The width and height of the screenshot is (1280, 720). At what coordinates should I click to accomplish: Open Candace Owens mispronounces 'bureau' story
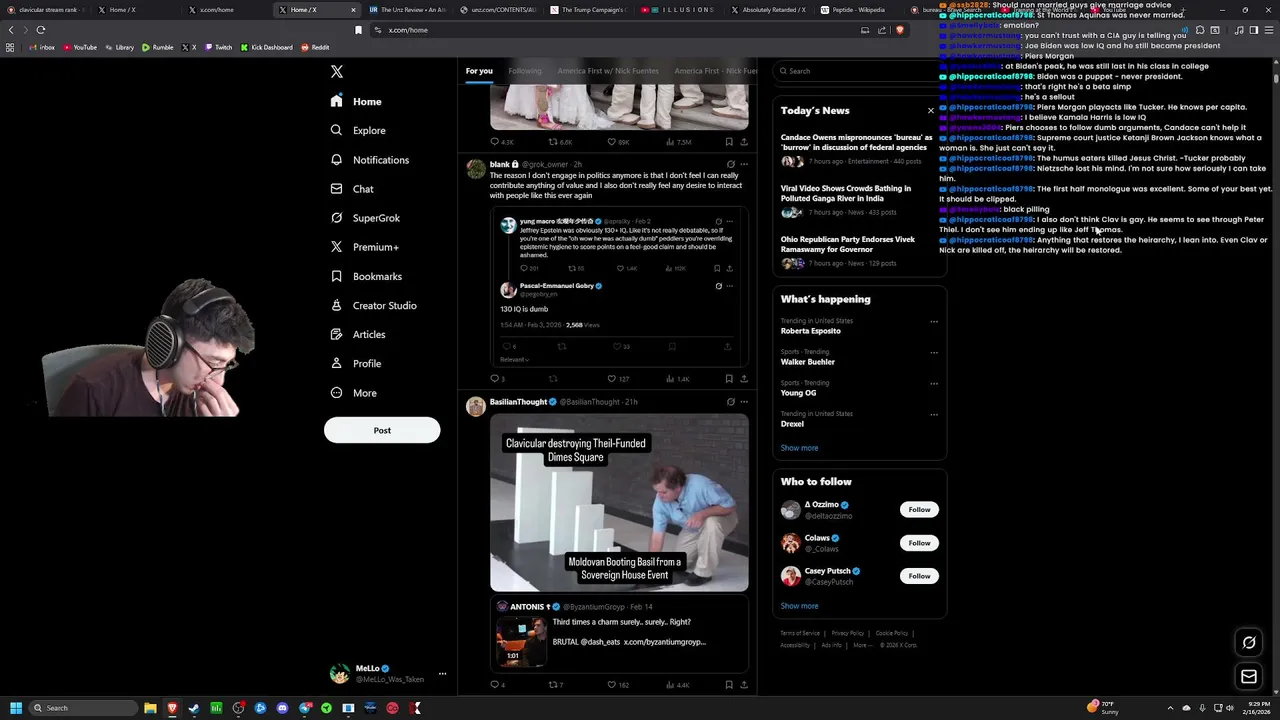click(x=858, y=151)
